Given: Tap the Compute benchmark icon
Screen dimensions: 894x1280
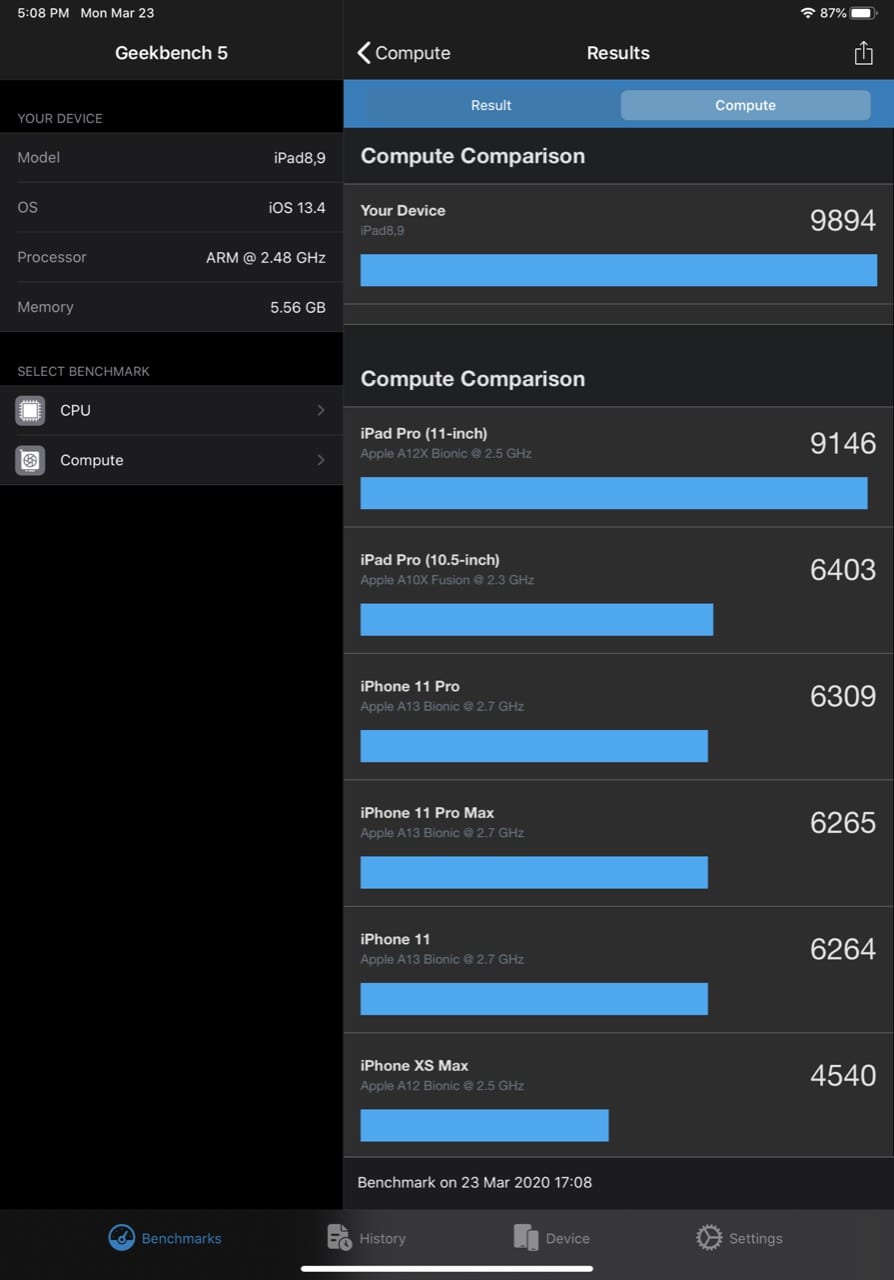Looking at the screenshot, I should click(x=30, y=460).
